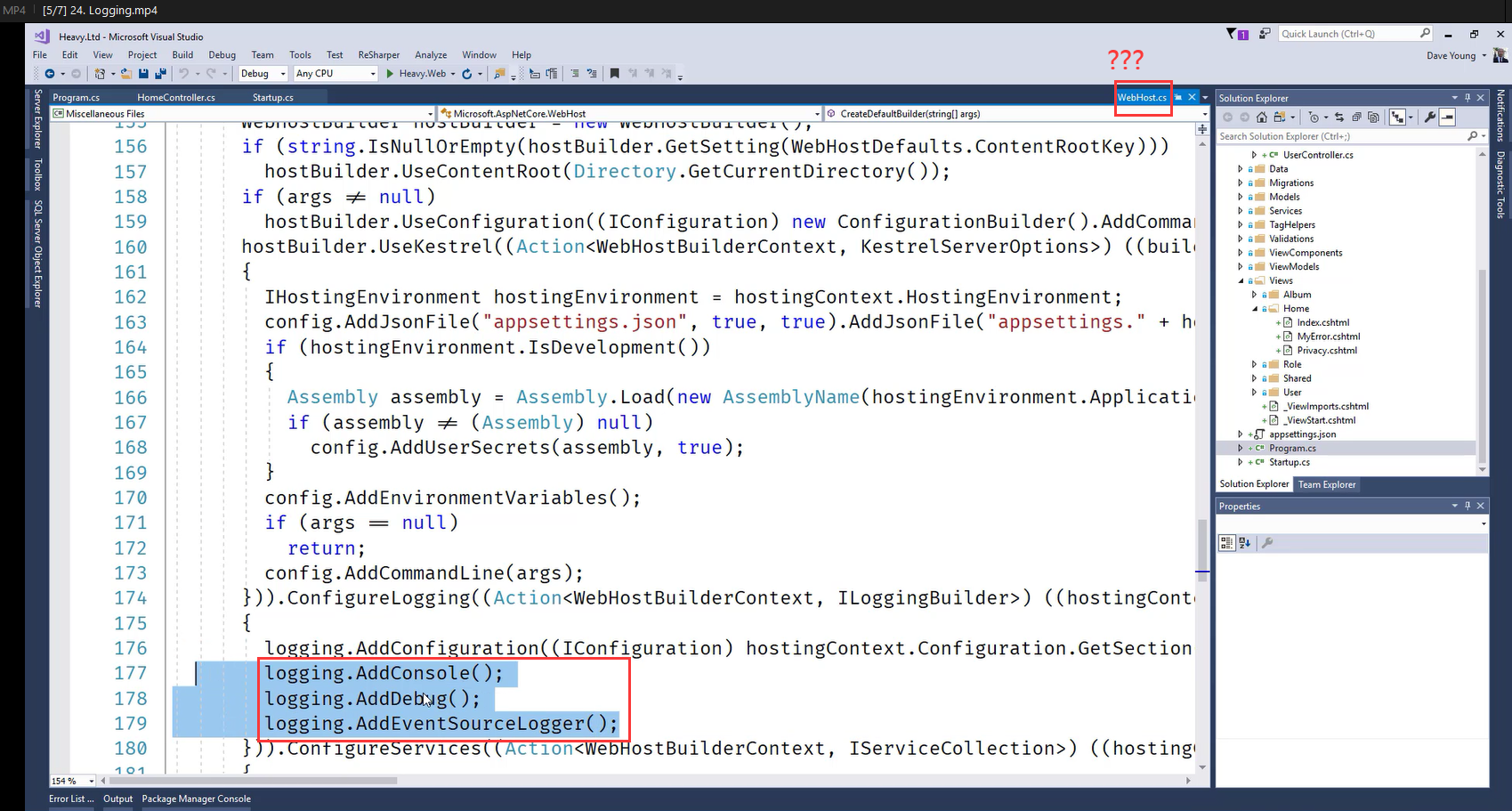
Task: Click the Sync with Active Document icon
Action: click(x=1339, y=118)
